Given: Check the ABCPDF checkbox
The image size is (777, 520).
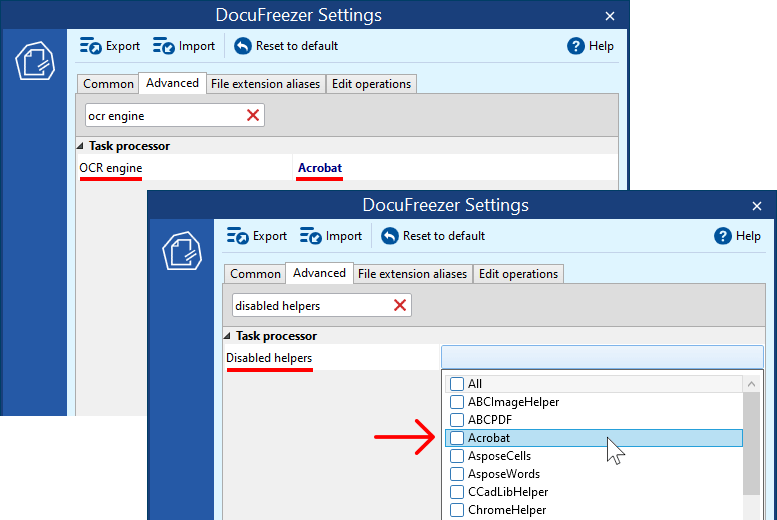Looking at the screenshot, I should pos(457,420).
